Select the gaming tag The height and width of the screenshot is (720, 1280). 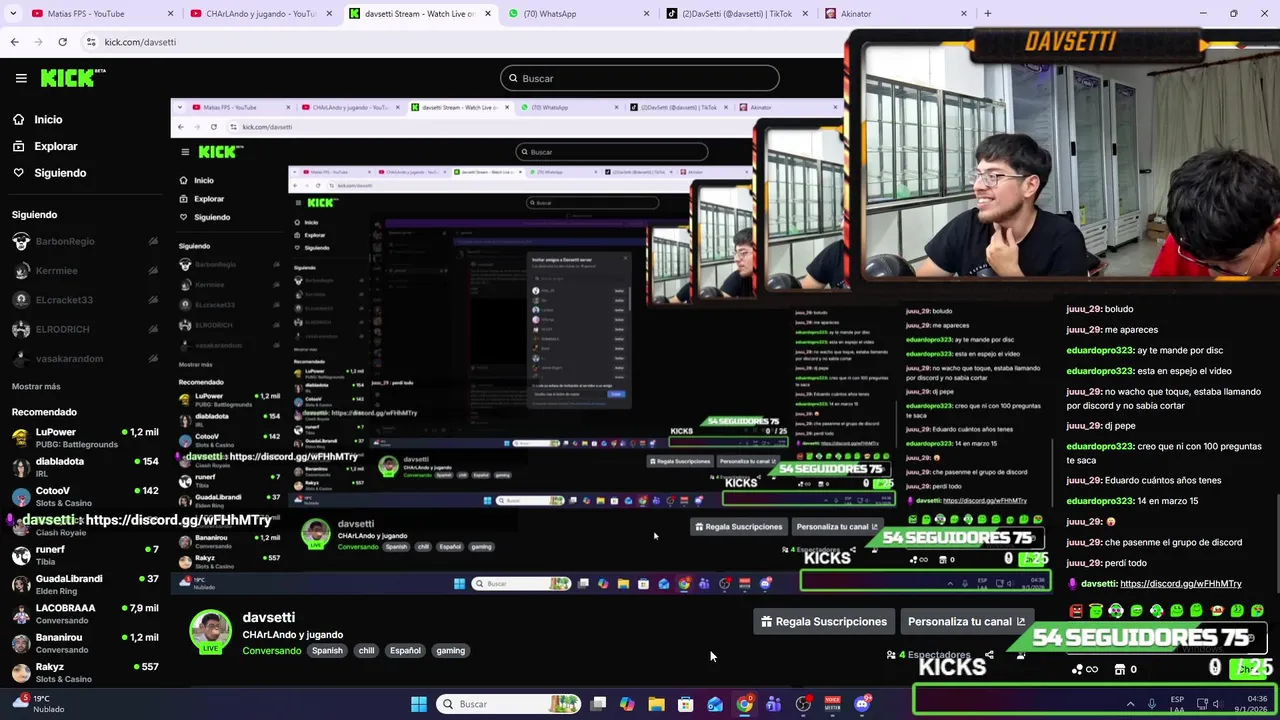pyautogui.click(x=450, y=651)
